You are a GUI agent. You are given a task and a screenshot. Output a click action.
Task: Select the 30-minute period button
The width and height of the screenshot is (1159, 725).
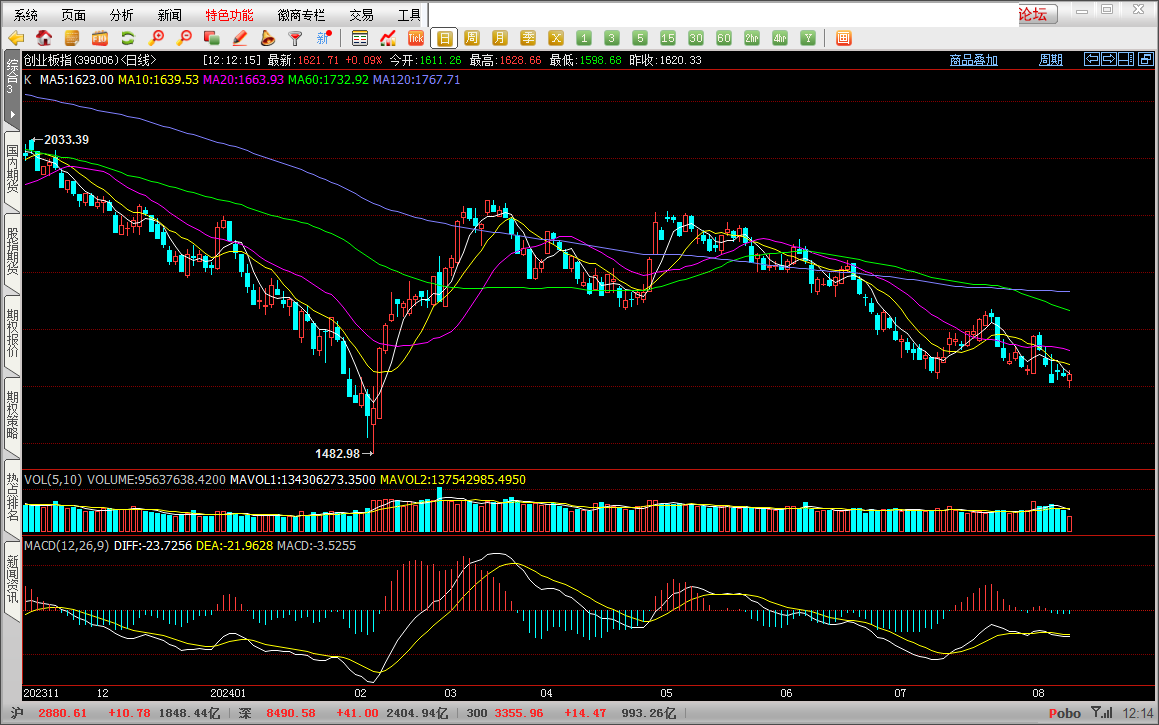coord(696,38)
